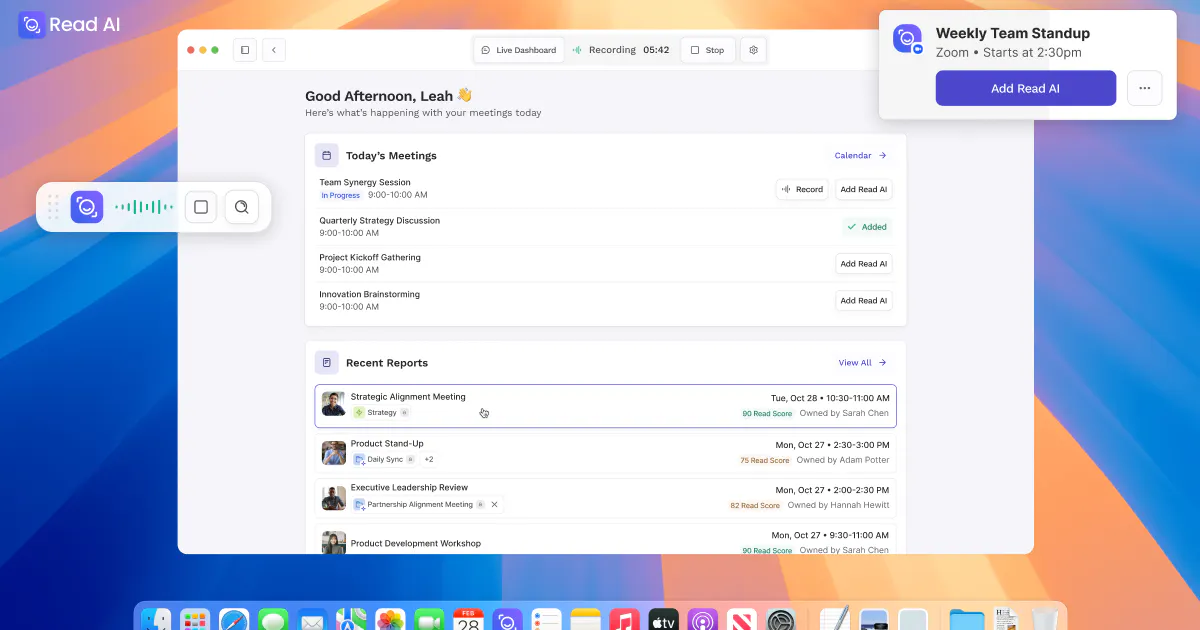Viewport: 1200px width, 630px height.
Task: Open settings gear in the title bar
Action: click(754, 50)
